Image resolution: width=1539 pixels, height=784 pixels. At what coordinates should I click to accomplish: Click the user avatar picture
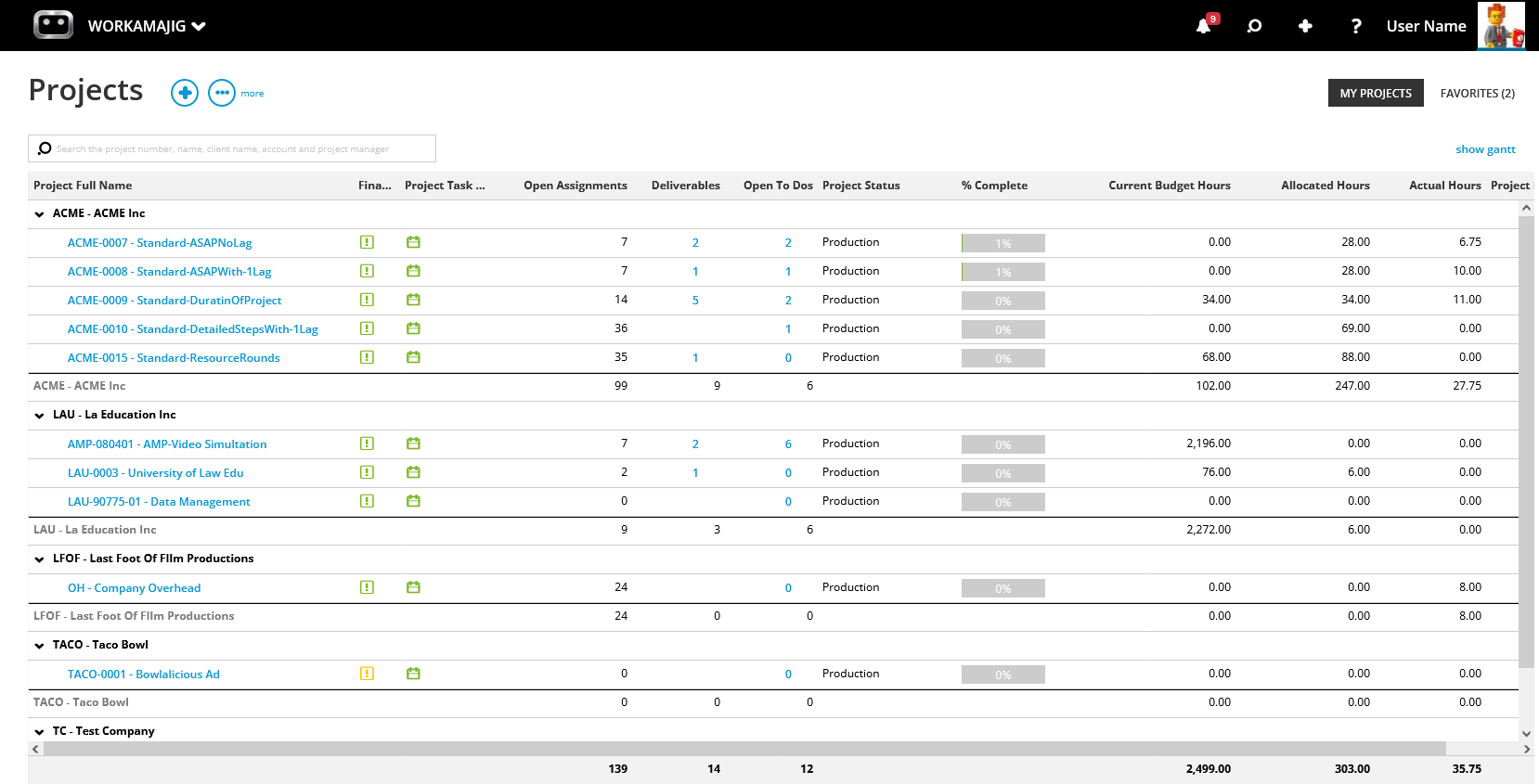pos(1501,26)
